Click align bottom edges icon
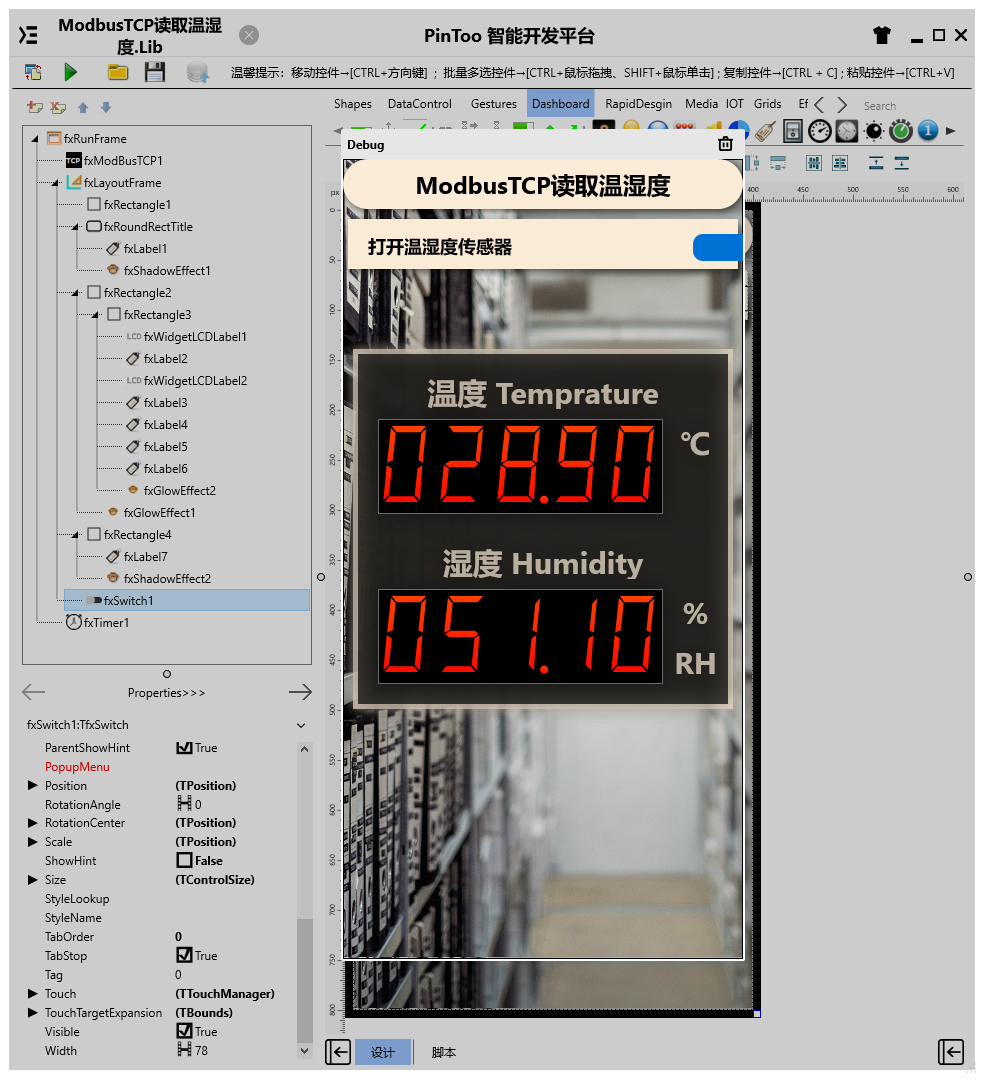 tap(901, 163)
